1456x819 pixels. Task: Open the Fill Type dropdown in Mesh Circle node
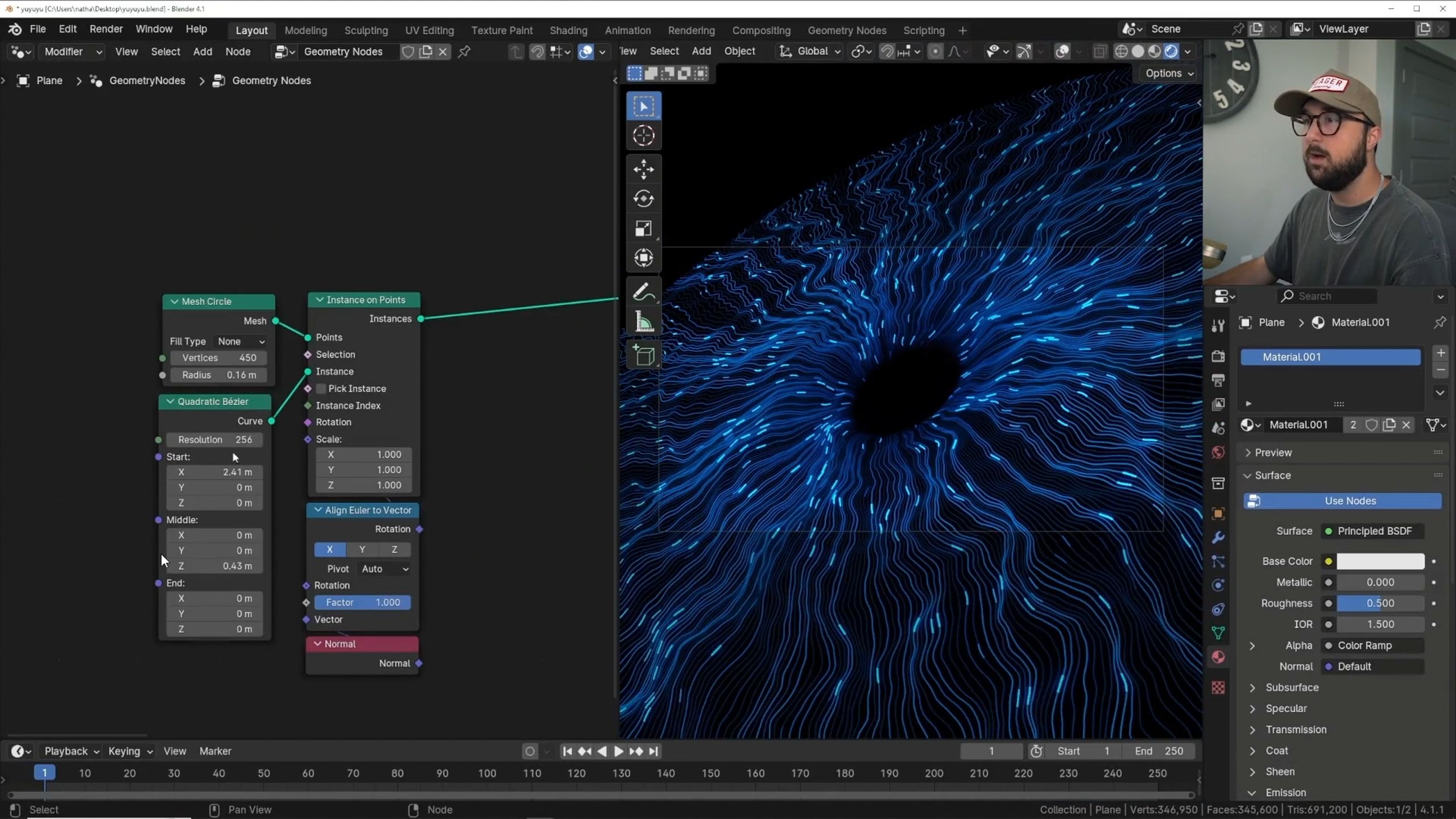(240, 341)
